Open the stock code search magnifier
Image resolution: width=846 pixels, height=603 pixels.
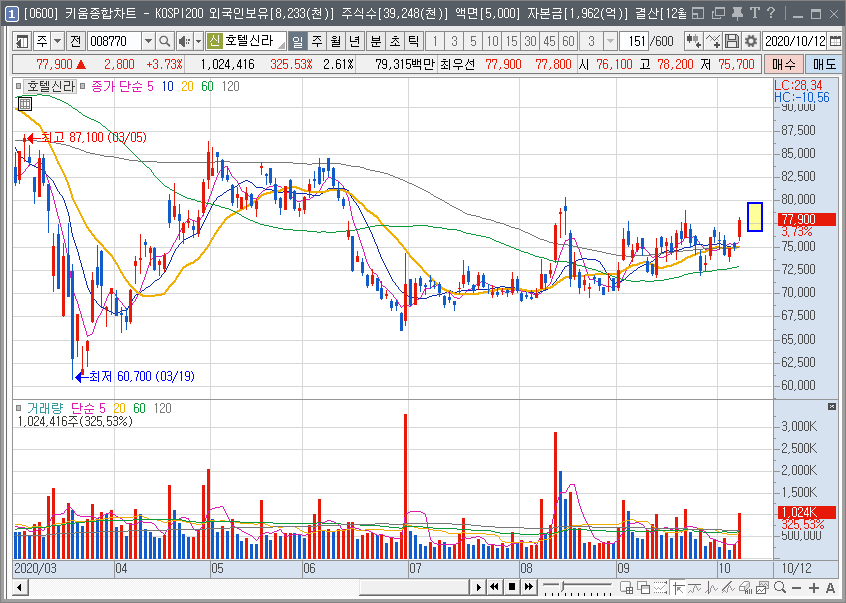pyautogui.click(x=165, y=41)
